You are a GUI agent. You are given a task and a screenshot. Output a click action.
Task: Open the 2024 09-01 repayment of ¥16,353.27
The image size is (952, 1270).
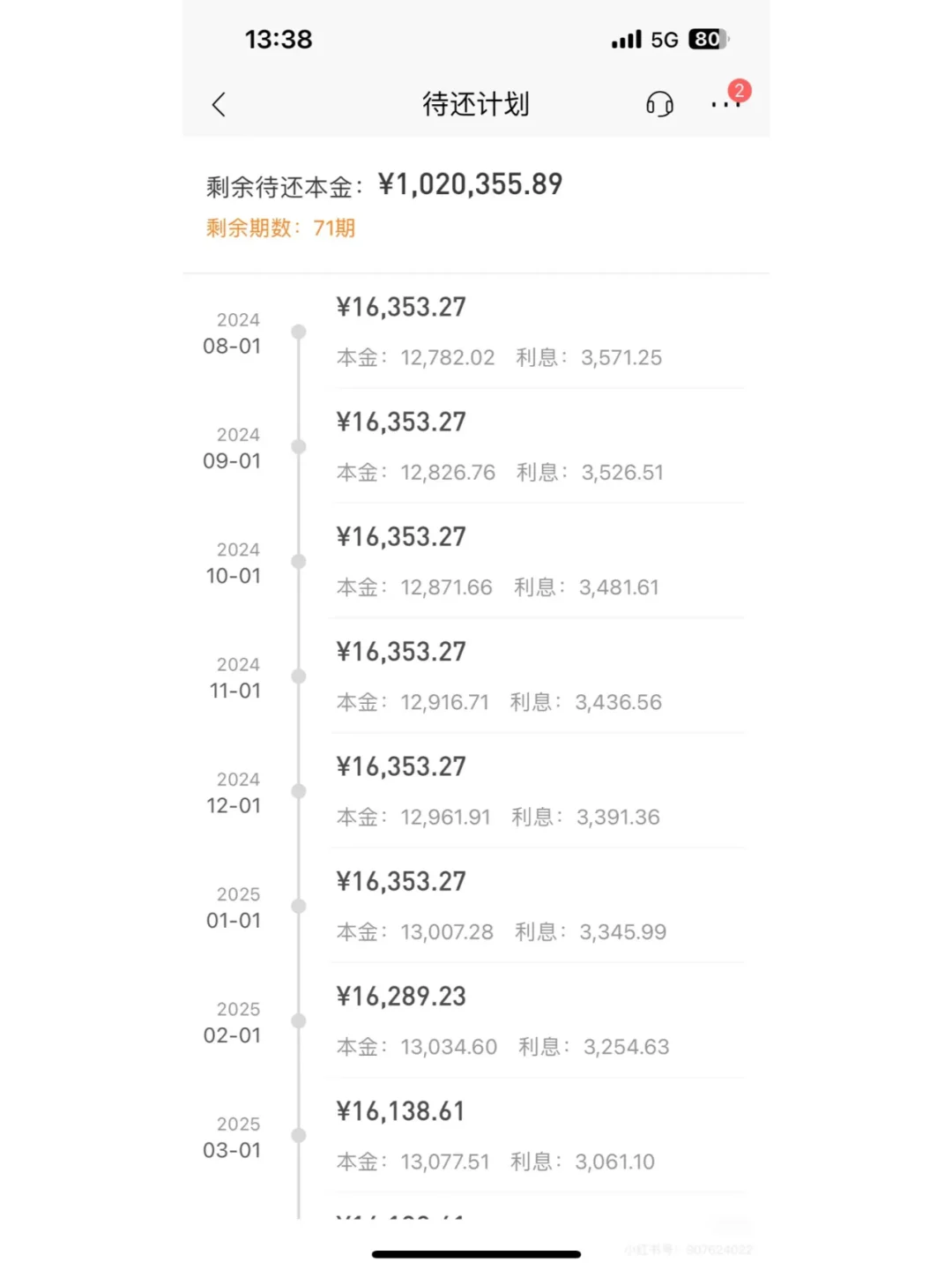(538, 446)
